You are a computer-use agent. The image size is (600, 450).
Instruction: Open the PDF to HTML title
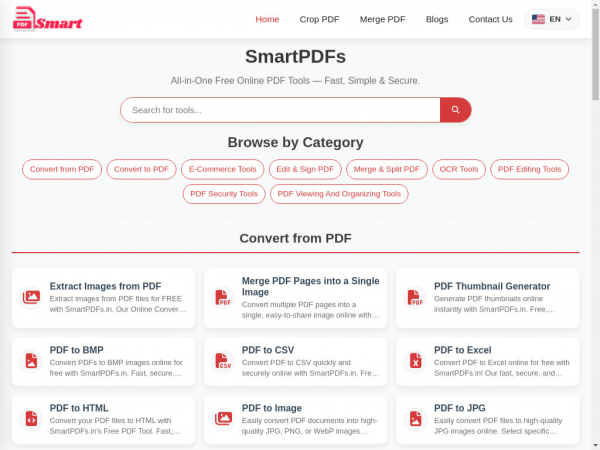pyautogui.click(x=79, y=408)
